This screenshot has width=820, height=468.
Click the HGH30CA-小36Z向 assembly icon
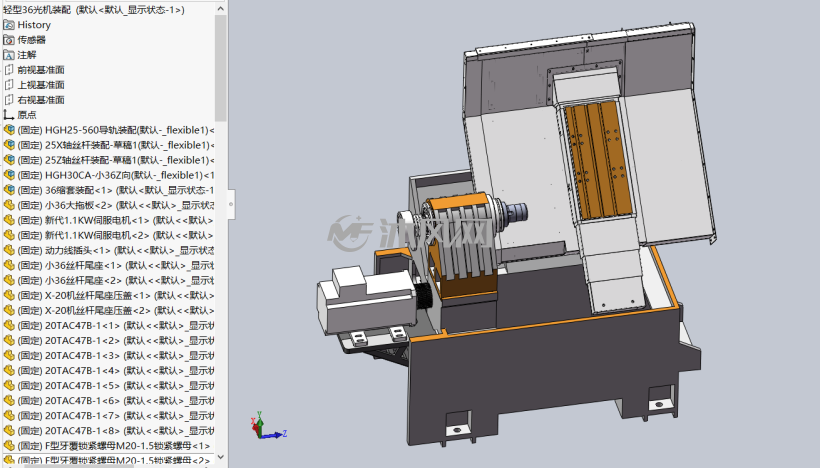(8, 175)
